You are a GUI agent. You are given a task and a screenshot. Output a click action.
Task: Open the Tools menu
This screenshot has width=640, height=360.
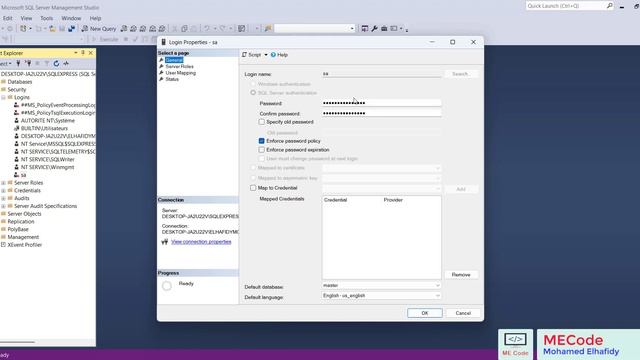coord(47,18)
